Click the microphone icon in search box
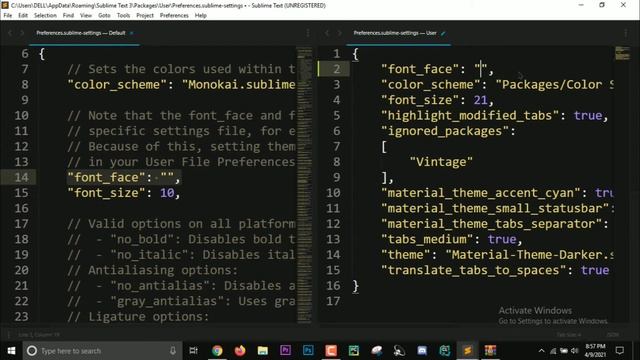The height and width of the screenshot is (360, 640). pos(173,351)
